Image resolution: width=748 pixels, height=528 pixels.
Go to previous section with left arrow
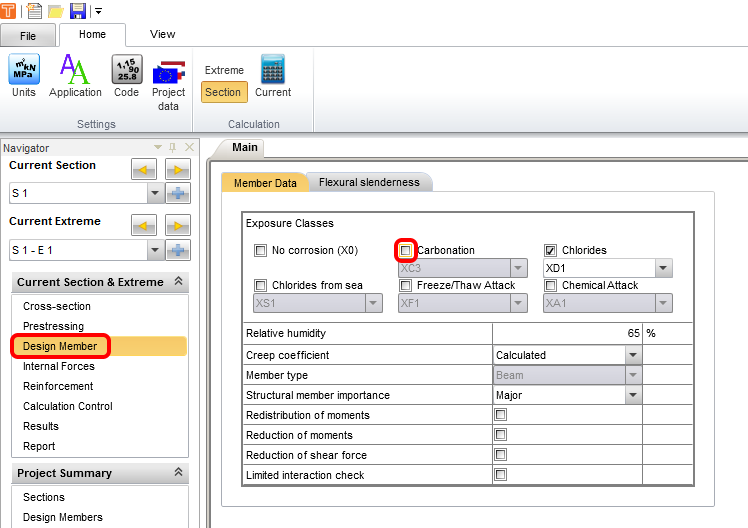click(143, 169)
